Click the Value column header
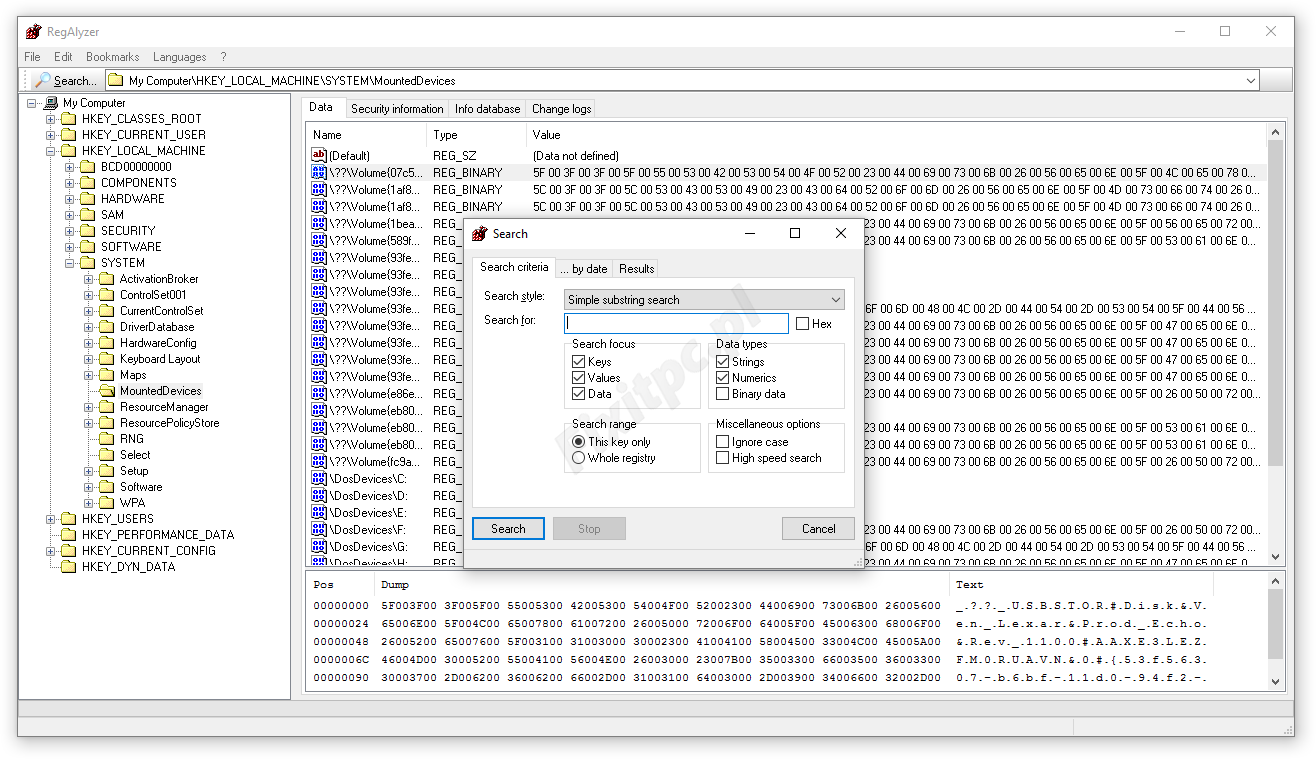The width and height of the screenshot is (1316, 759). (x=896, y=135)
